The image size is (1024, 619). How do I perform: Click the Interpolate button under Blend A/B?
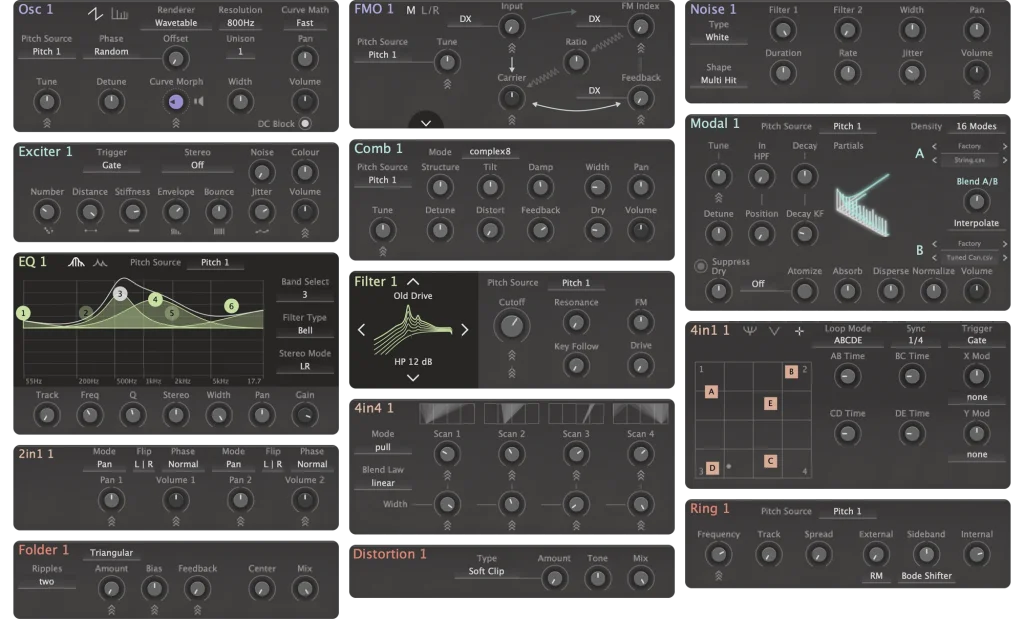click(x=975, y=223)
